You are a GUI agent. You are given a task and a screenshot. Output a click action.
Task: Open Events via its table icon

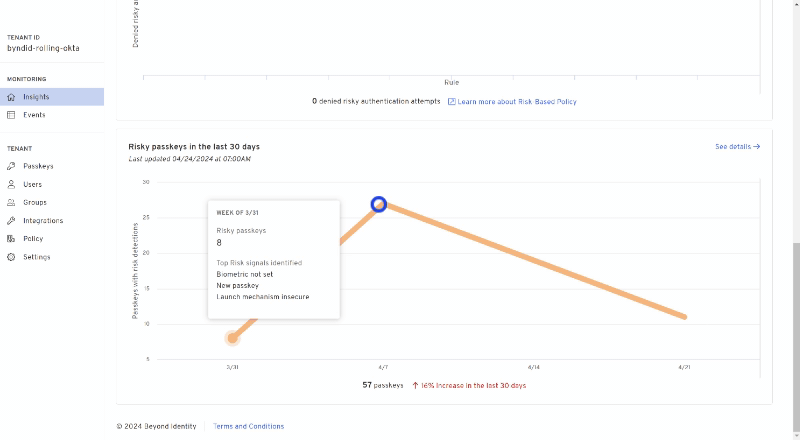click(11, 115)
